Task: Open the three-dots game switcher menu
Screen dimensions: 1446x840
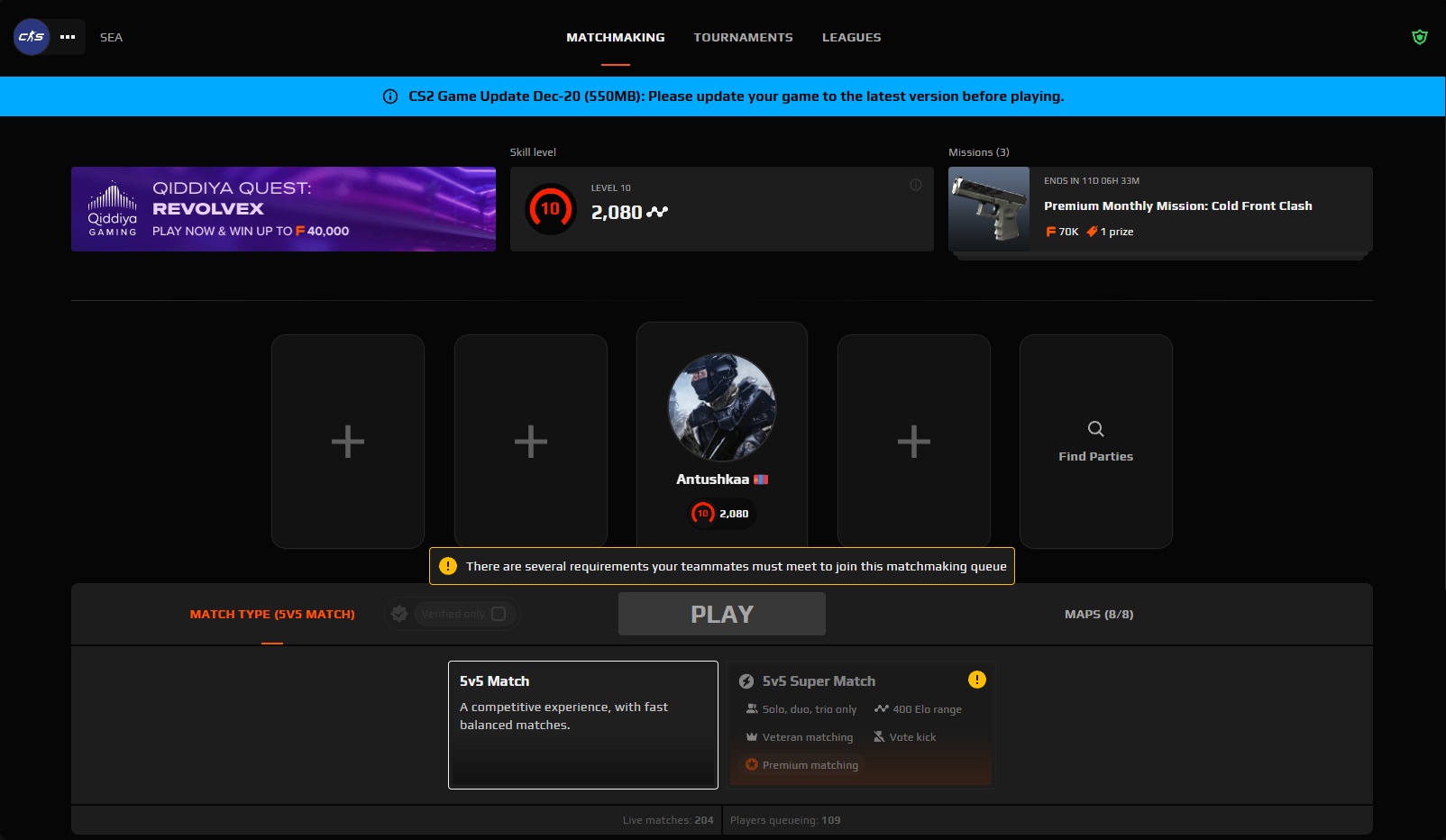Action: click(x=68, y=37)
